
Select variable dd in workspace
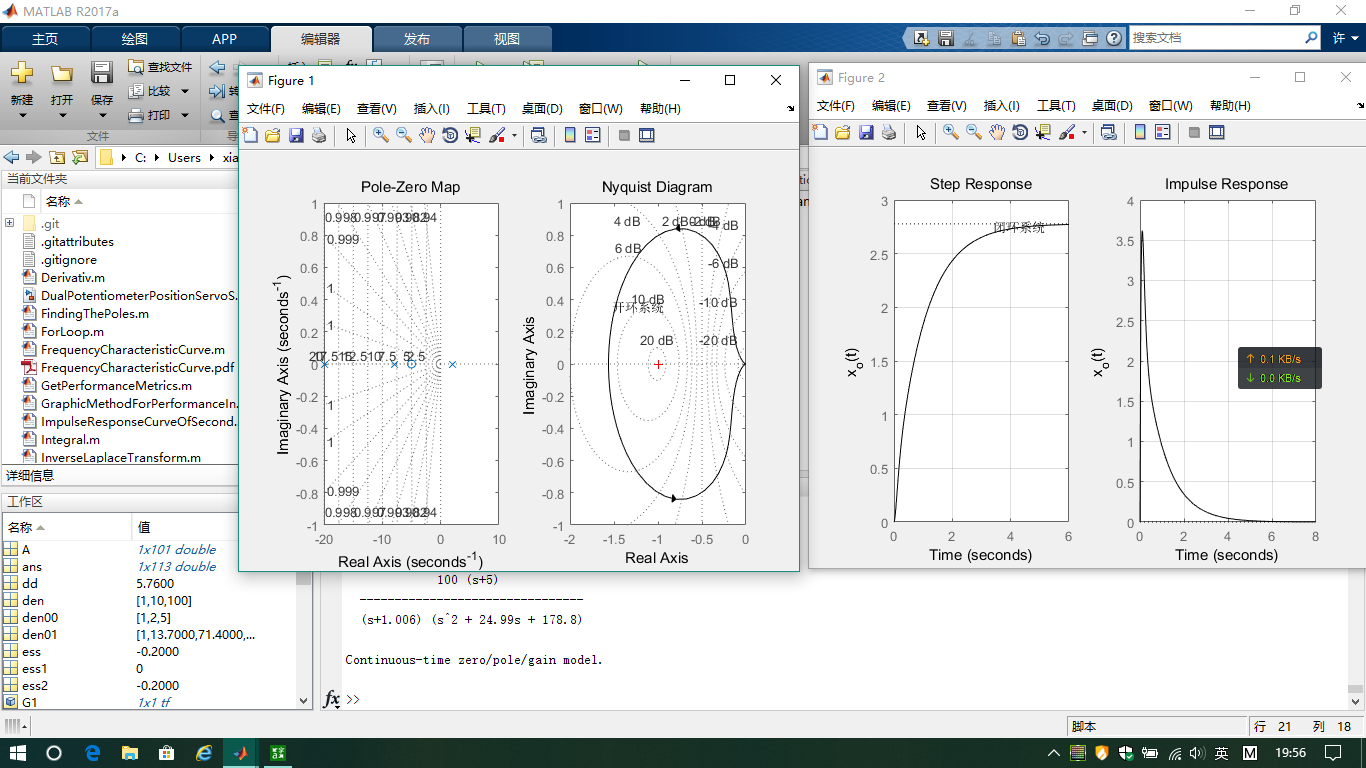pos(29,584)
